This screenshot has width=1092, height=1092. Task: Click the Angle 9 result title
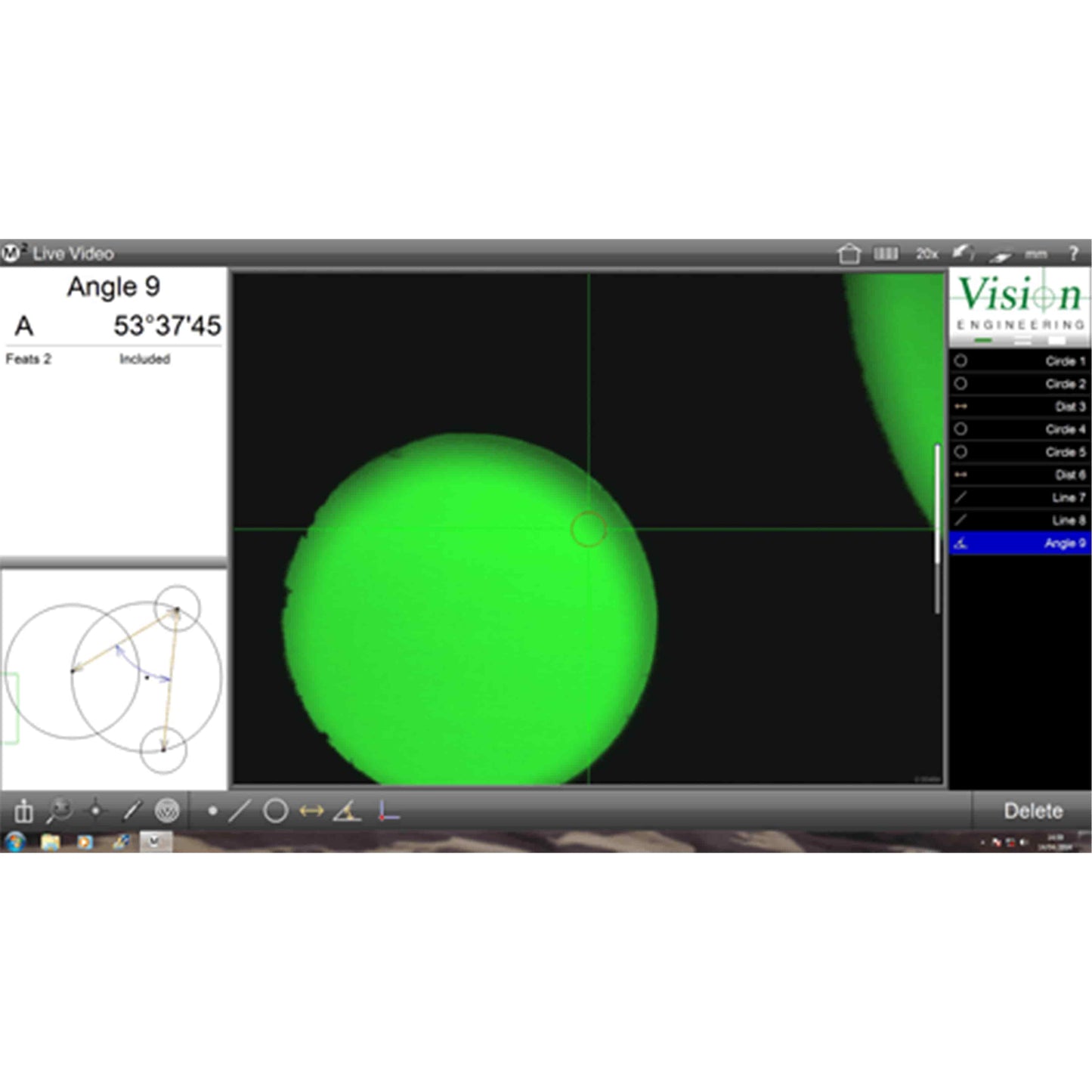pos(113,286)
